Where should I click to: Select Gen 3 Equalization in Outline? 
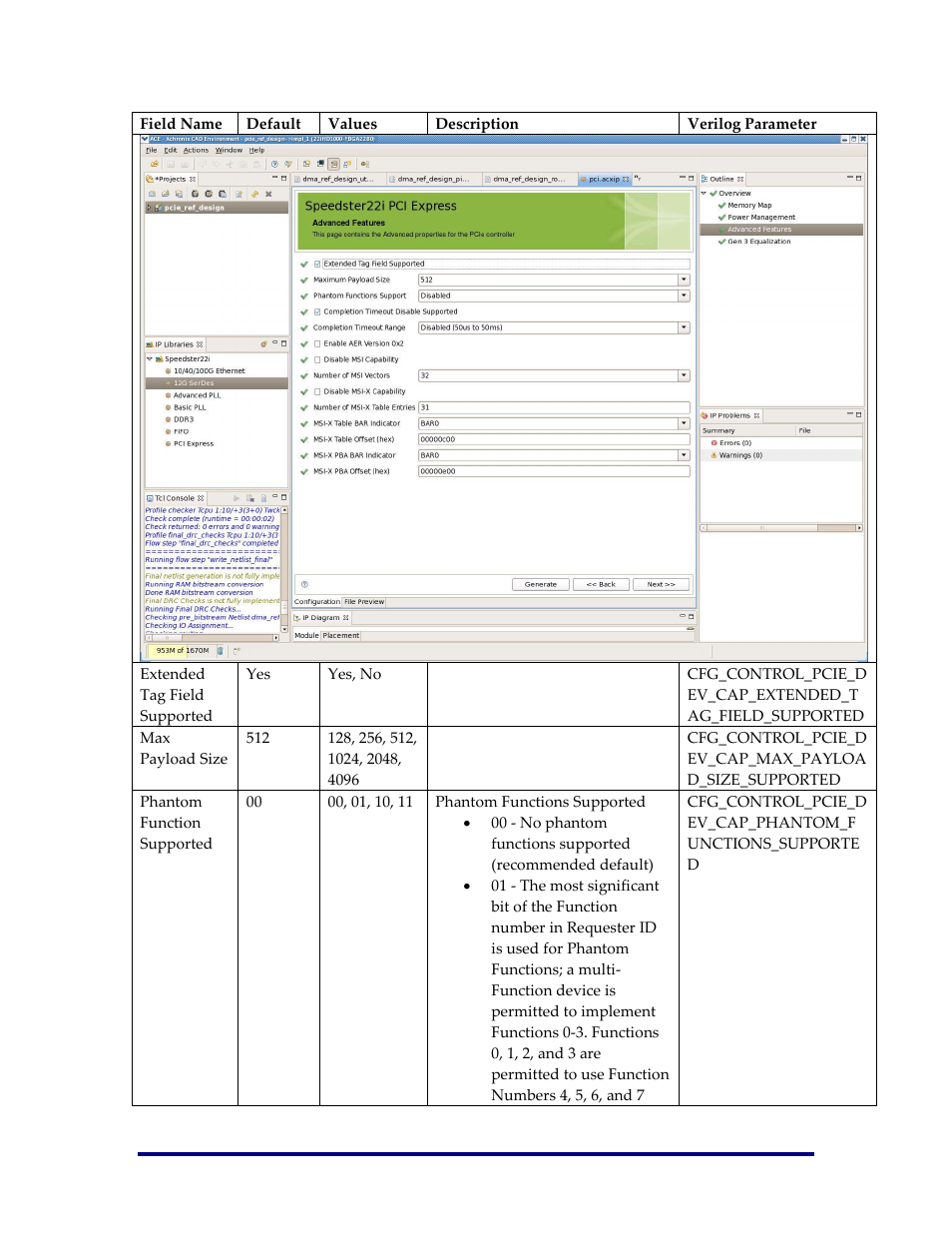(x=759, y=242)
